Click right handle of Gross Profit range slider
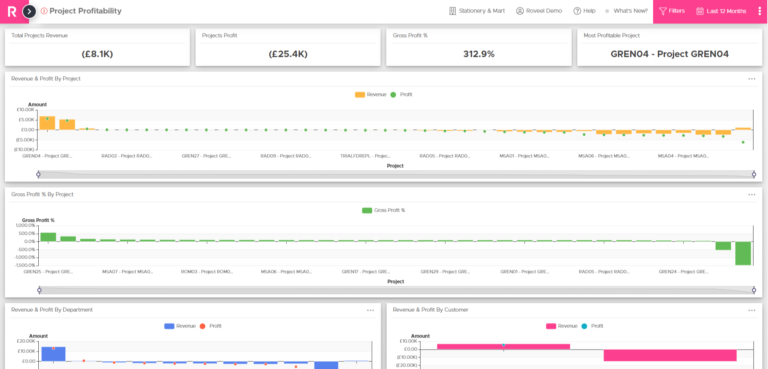Screen dimensions: 768x369 [754, 290]
